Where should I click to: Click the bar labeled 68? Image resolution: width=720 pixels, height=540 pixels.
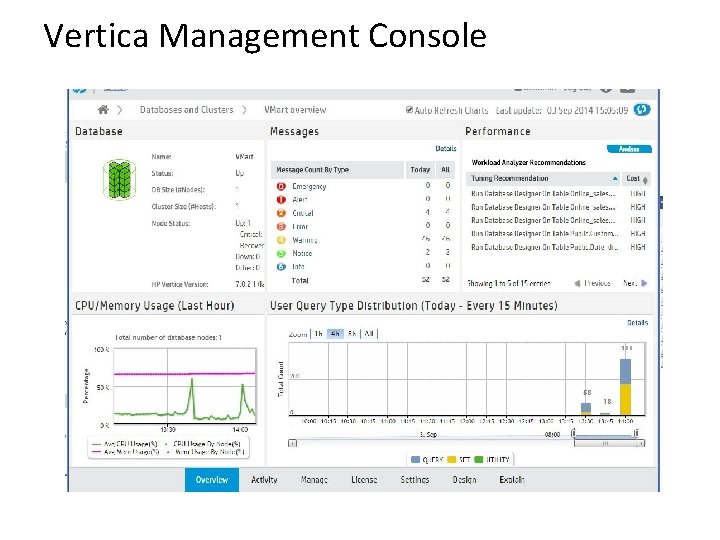[x=586, y=409]
